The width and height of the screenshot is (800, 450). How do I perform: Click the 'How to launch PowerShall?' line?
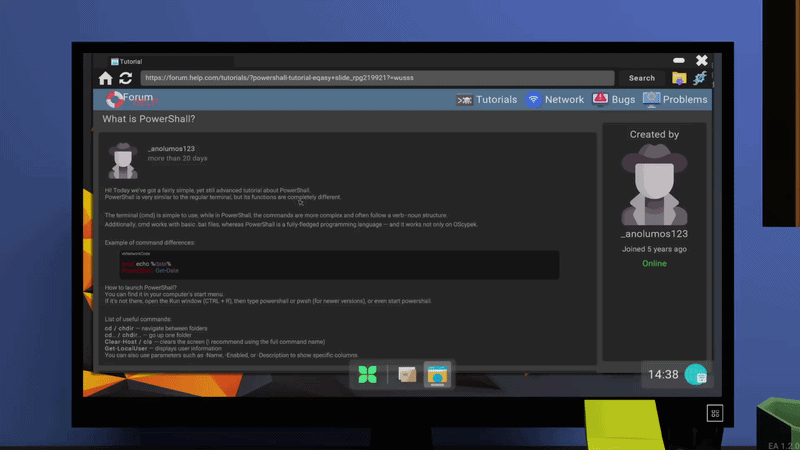140,288
